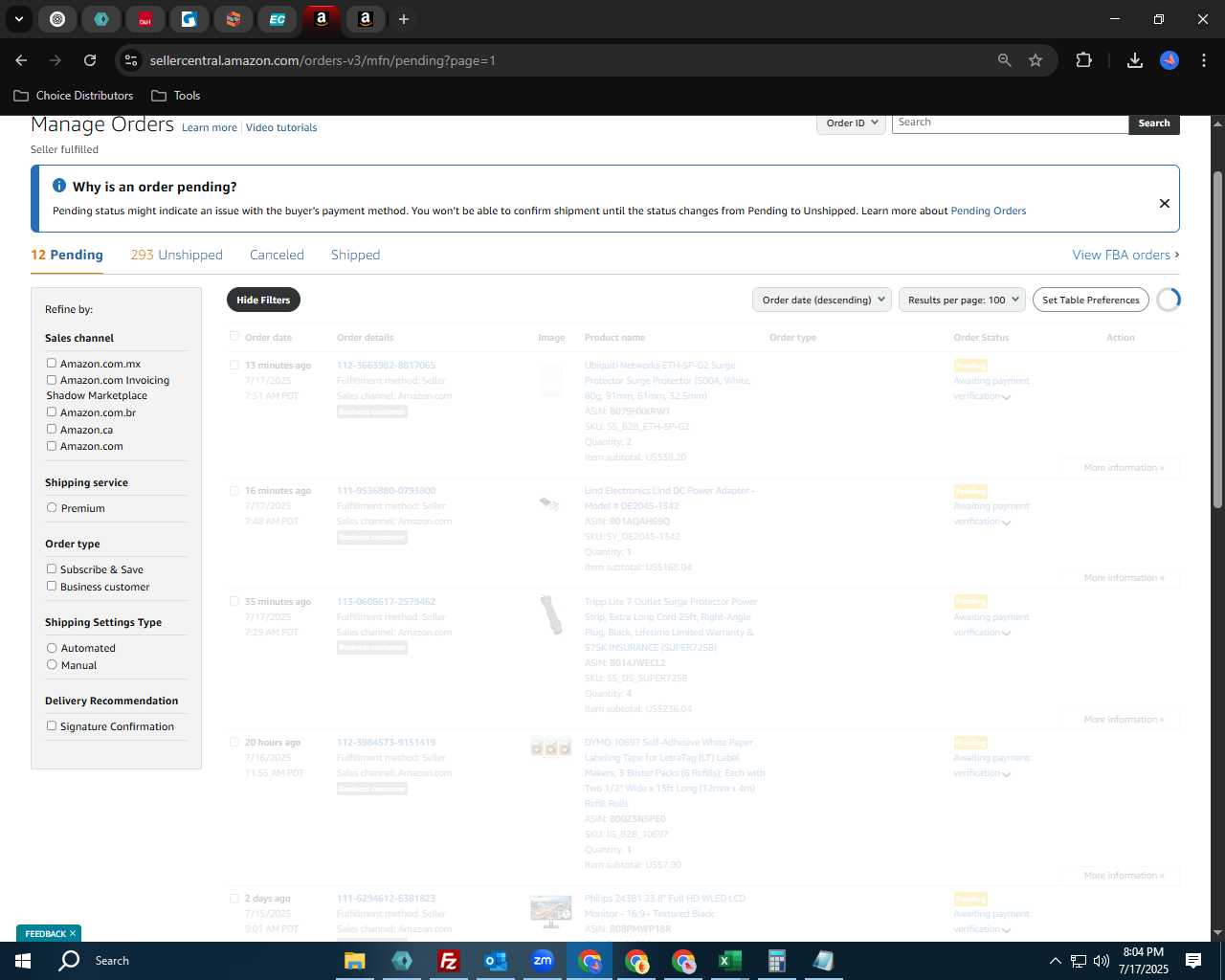
Task: Switch to the 293 Unshipped tab
Action: (176, 255)
